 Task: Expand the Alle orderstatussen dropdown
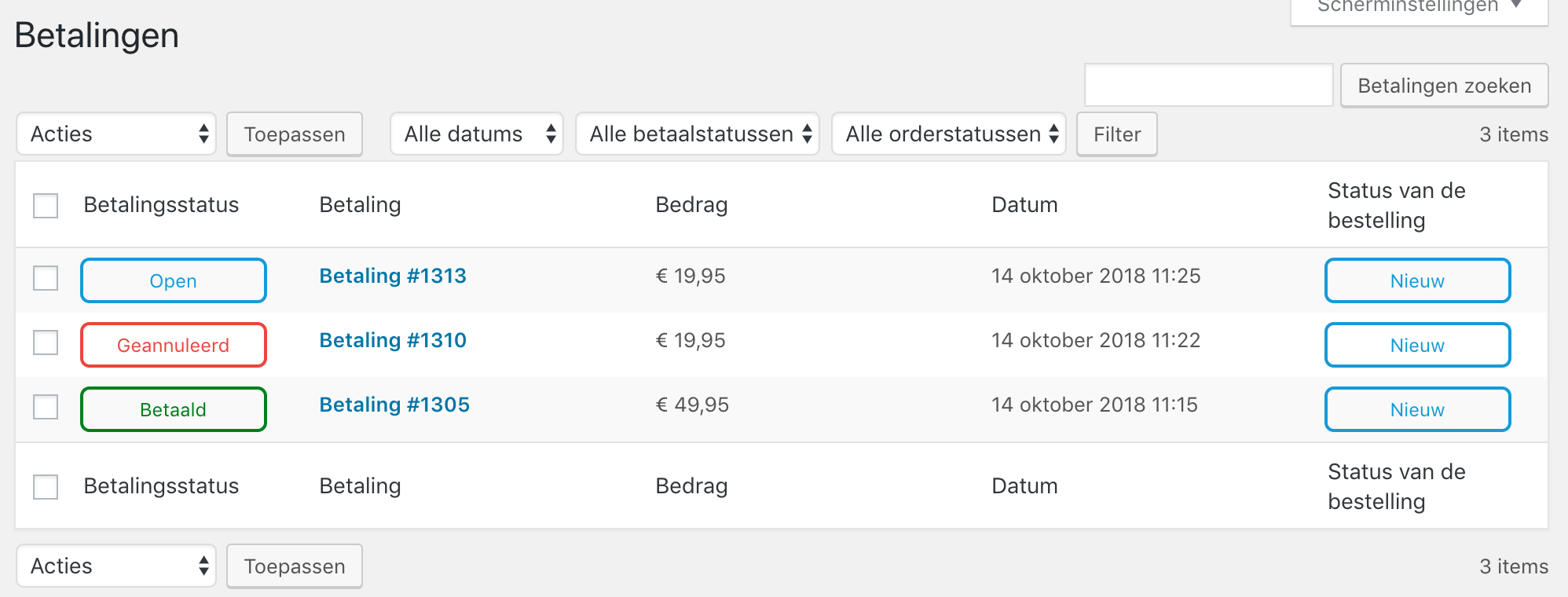coord(949,134)
